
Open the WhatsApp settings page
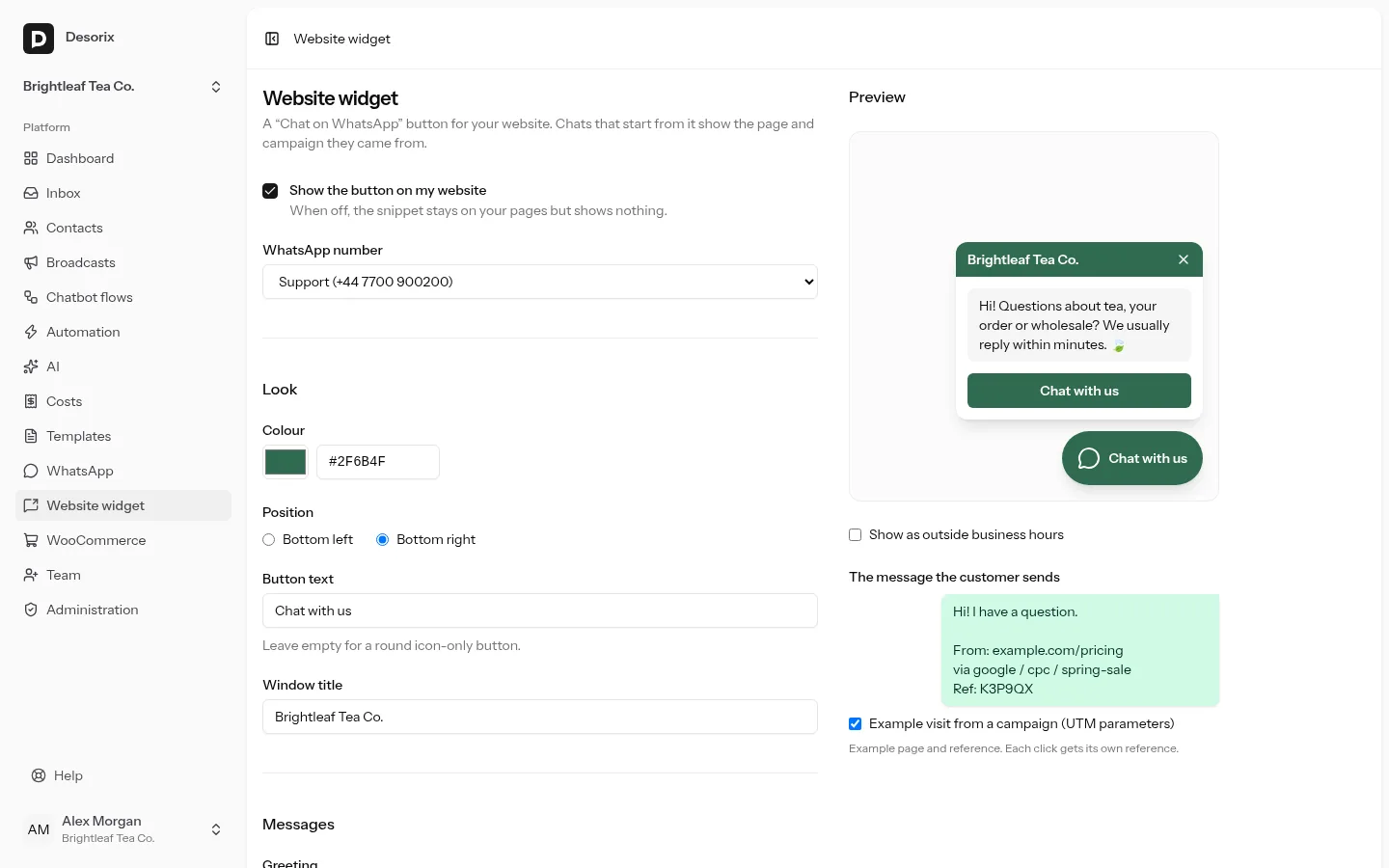(x=123, y=471)
